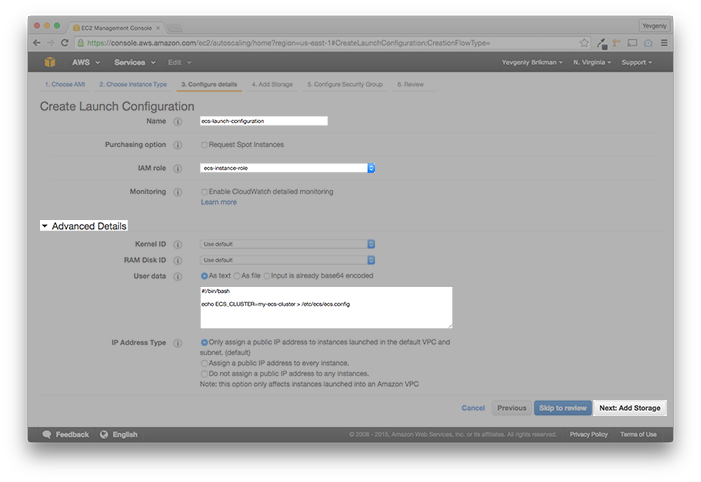Click inside the User data text area
Image resolution: width=701 pixels, height=482 pixels.
pyautogui.click(x=326, y=308)
